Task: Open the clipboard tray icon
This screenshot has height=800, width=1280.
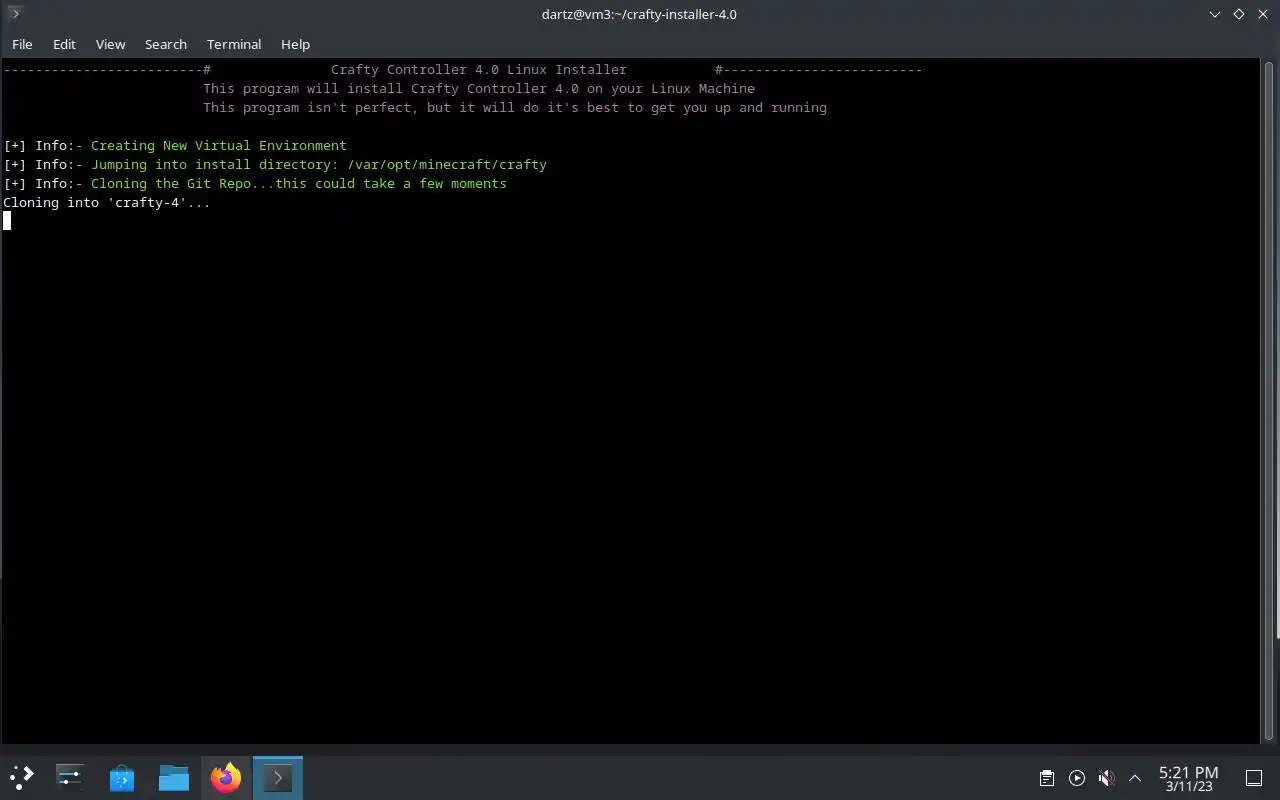Action: (x=1046, y=778)
